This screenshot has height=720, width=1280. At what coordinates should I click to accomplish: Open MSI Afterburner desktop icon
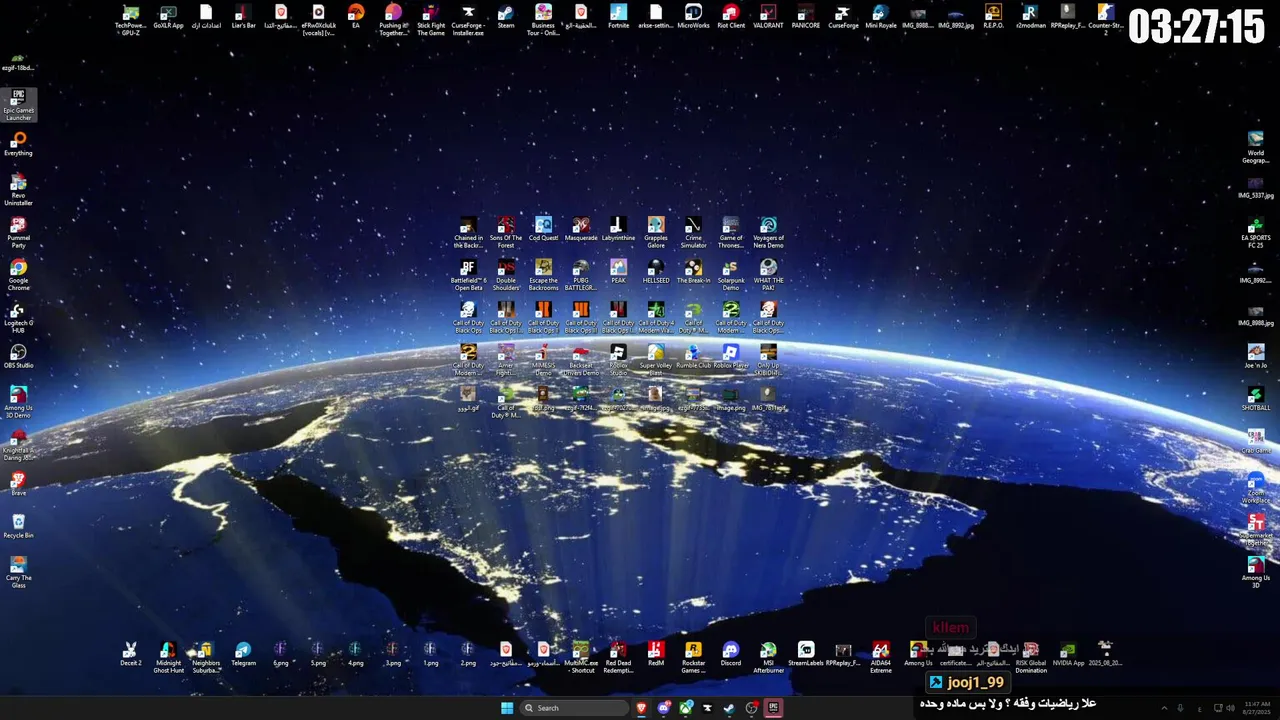[768, 657]
